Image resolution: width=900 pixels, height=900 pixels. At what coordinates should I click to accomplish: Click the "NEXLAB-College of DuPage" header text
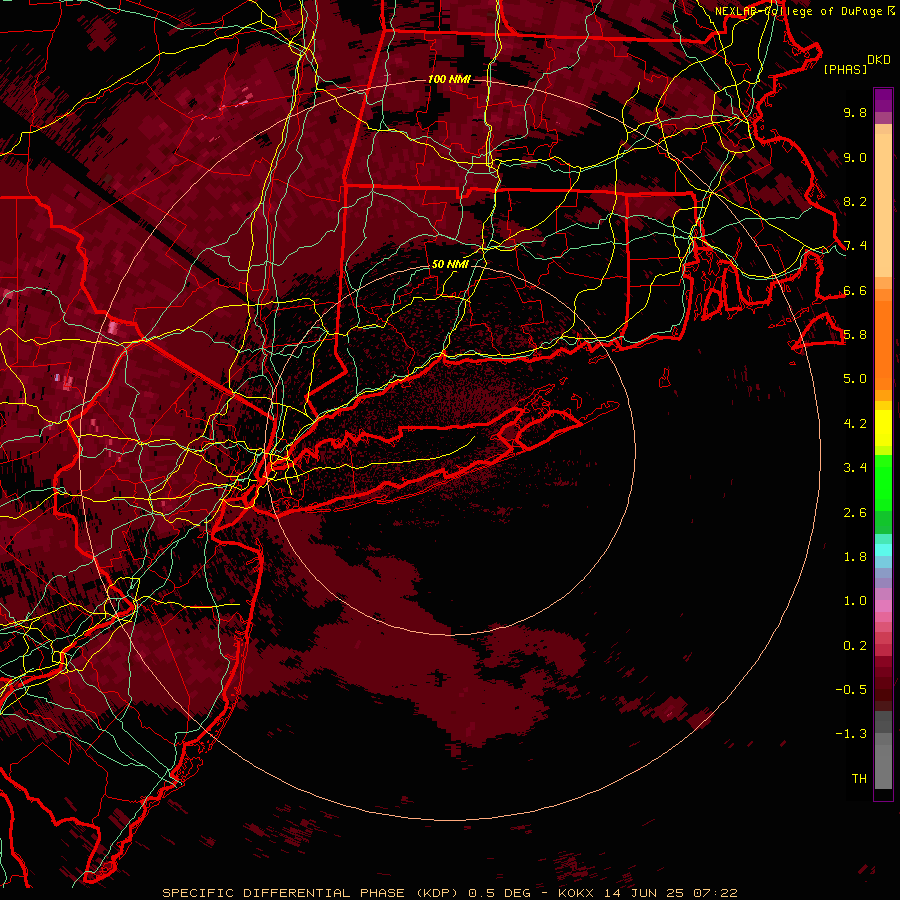[801, 11]
